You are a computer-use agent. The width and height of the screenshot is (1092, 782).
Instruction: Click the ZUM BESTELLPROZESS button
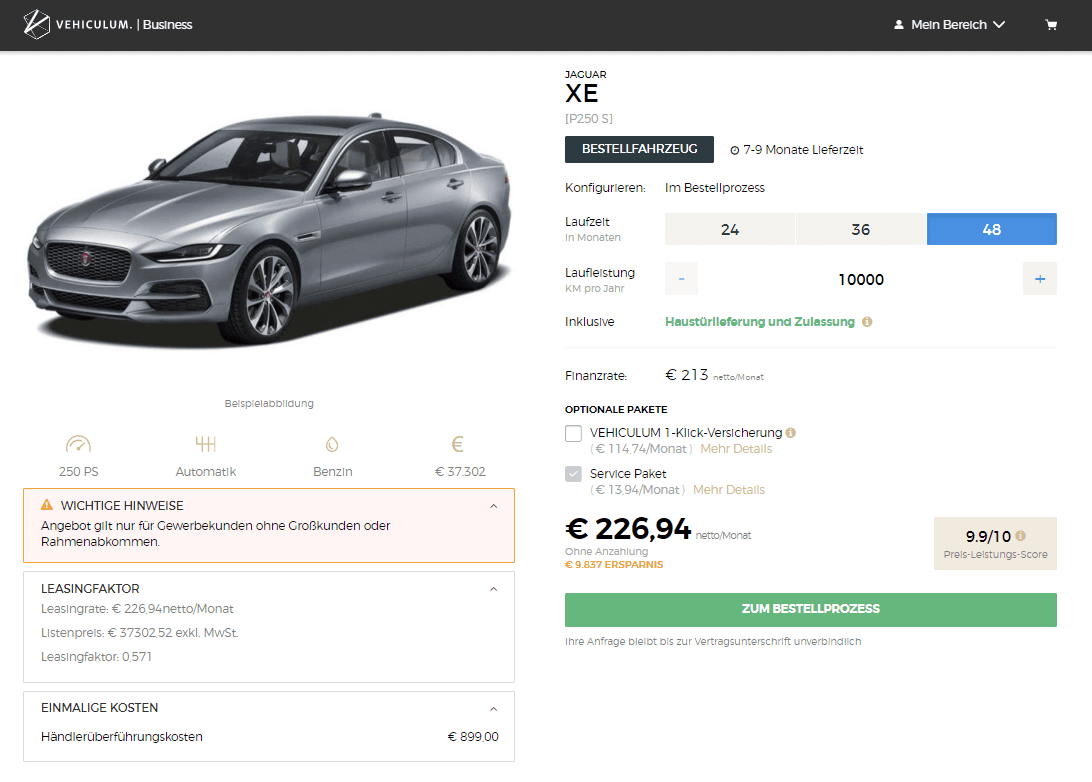point(811,609)
